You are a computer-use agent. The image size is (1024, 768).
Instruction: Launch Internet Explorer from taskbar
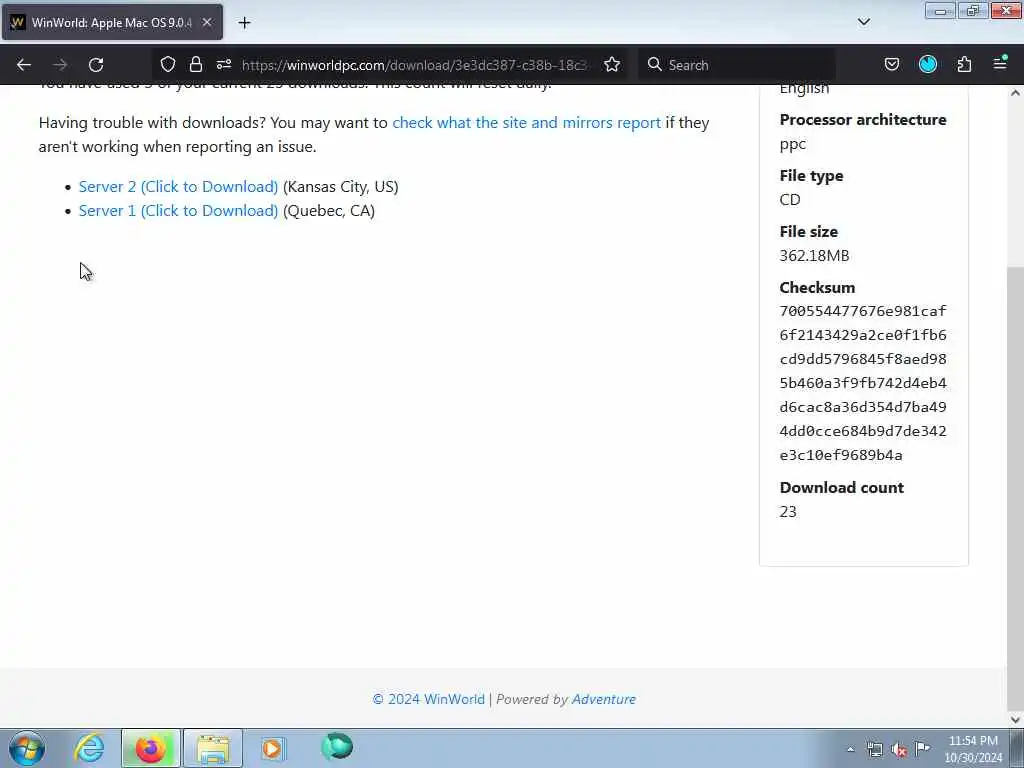point(89,748)
